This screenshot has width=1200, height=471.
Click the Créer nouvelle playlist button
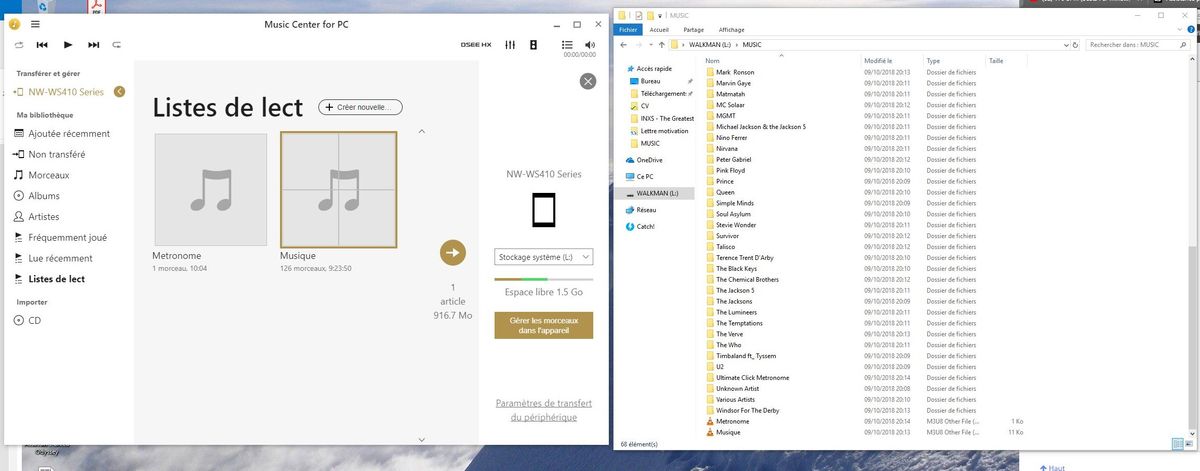pos(362,107)
